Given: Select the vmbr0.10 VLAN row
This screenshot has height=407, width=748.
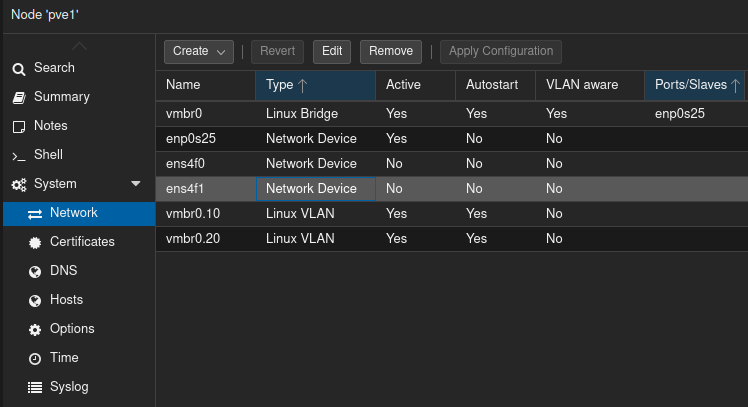Looking at the screenshot, I should coord(452,214).
